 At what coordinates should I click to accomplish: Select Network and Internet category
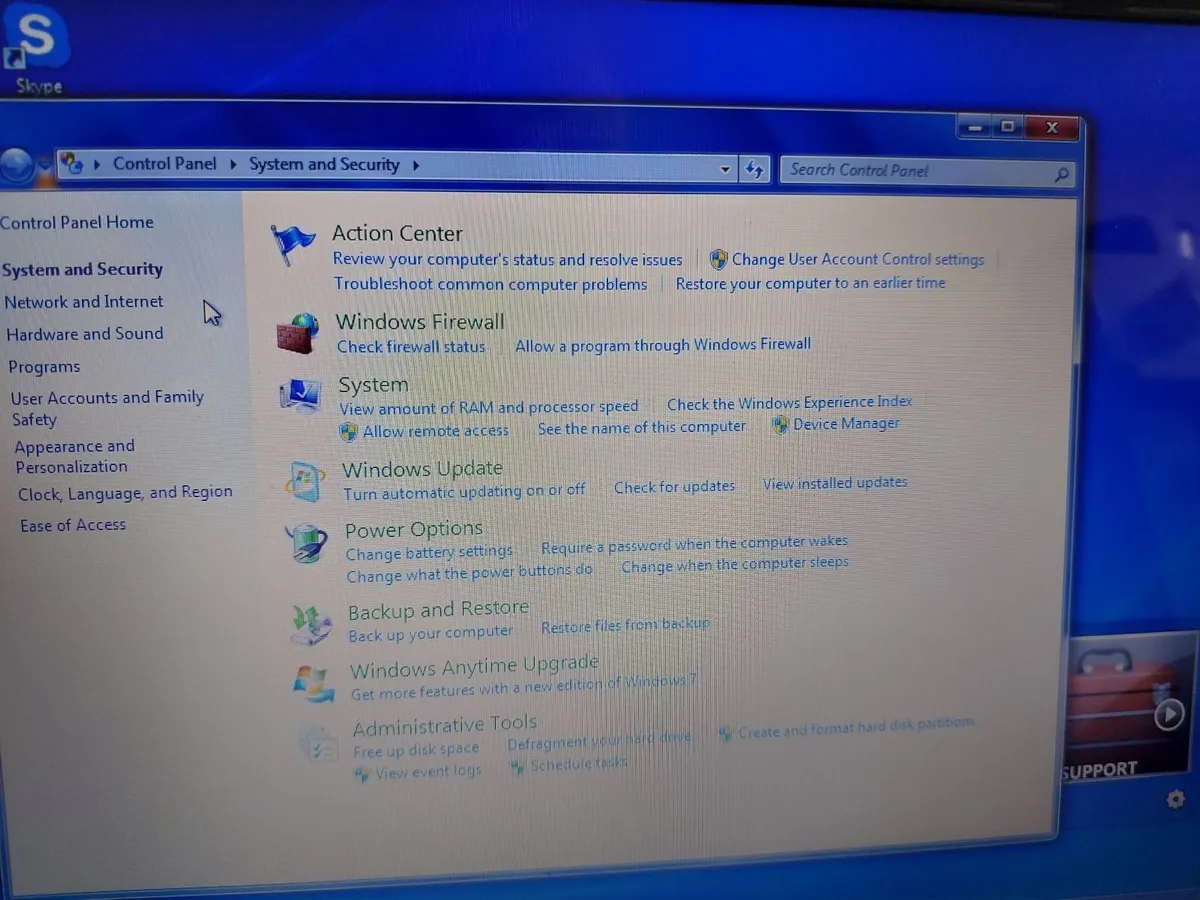point(84,301)
